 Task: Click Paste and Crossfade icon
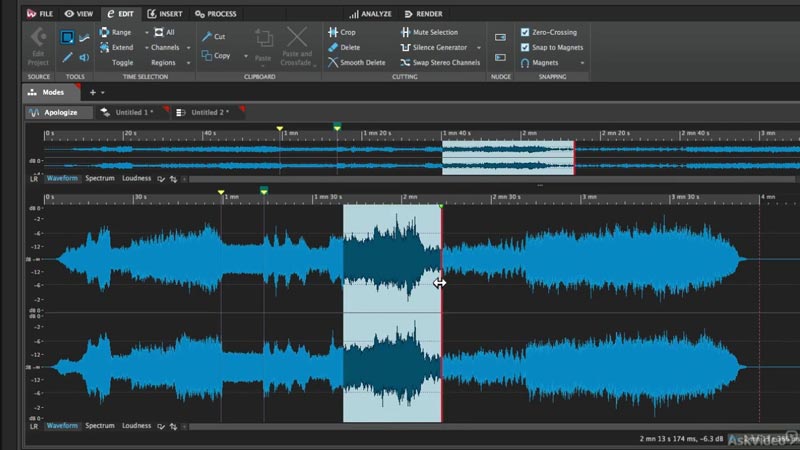[296, 37]
